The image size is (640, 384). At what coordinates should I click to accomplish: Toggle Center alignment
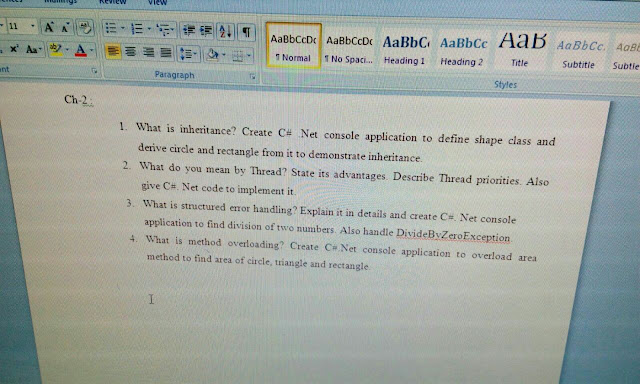click(131, 52)
